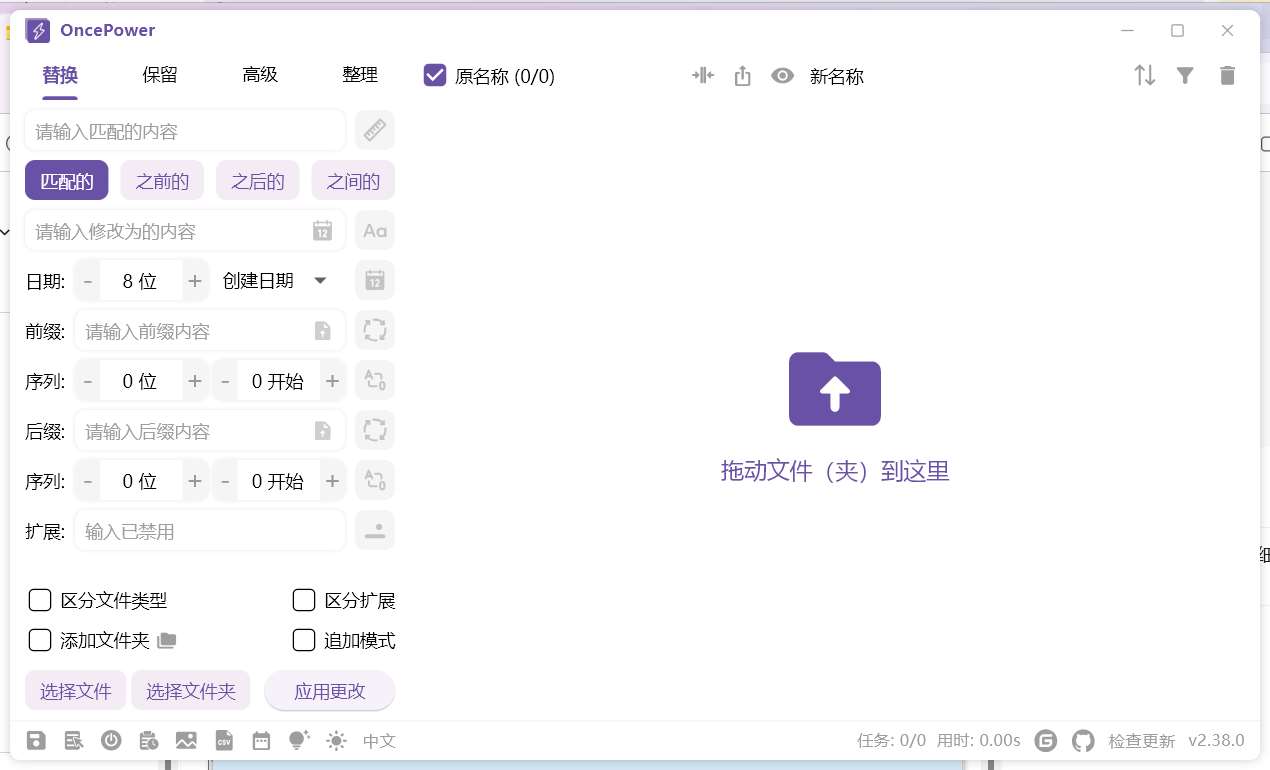
Task: Enable the 区分文件类型 checkbox
Action: click(x=40, y=600)
